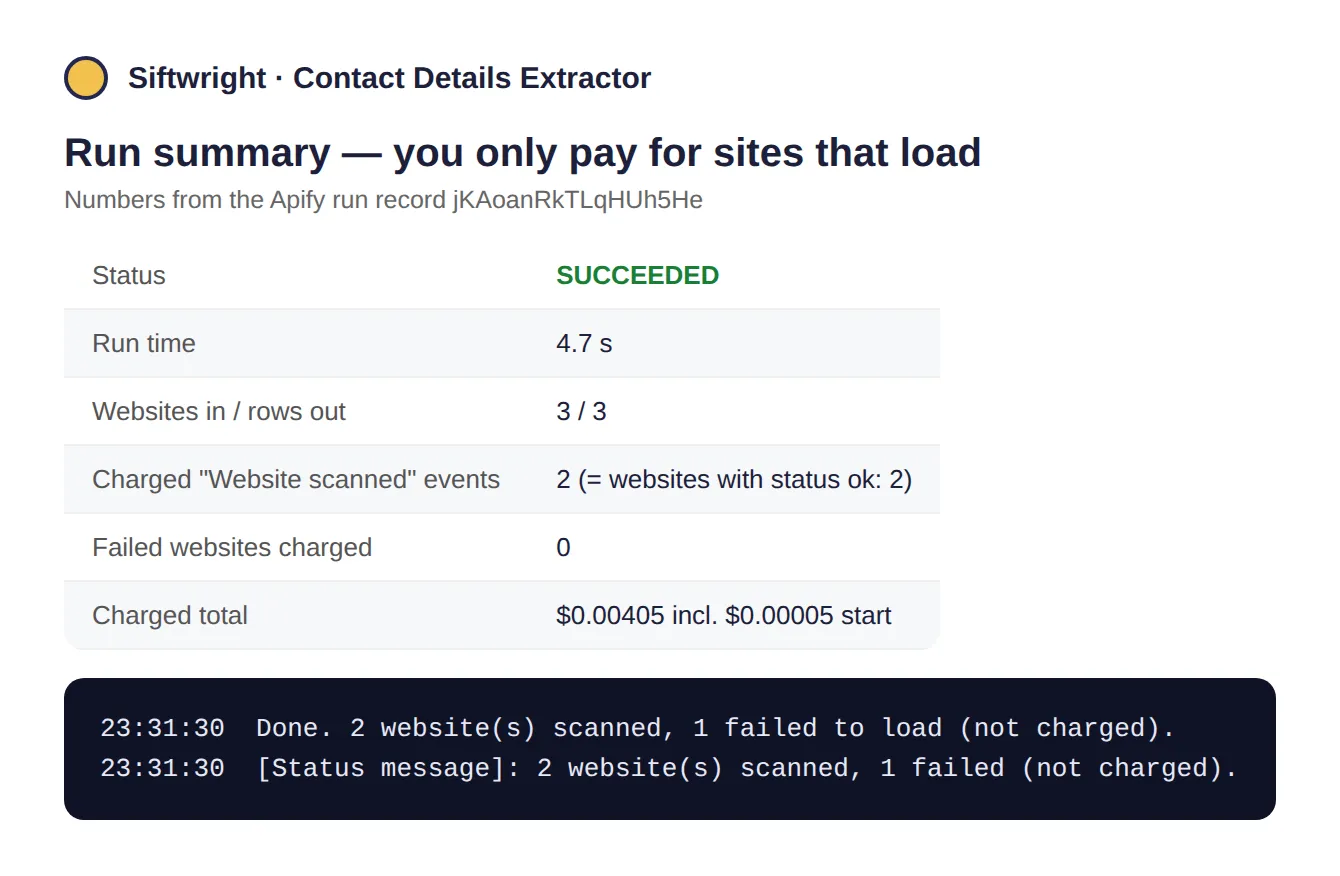Click the Apify run record subtitle
The width and height of the screenshot is (1340, 876).
(383, 200)
